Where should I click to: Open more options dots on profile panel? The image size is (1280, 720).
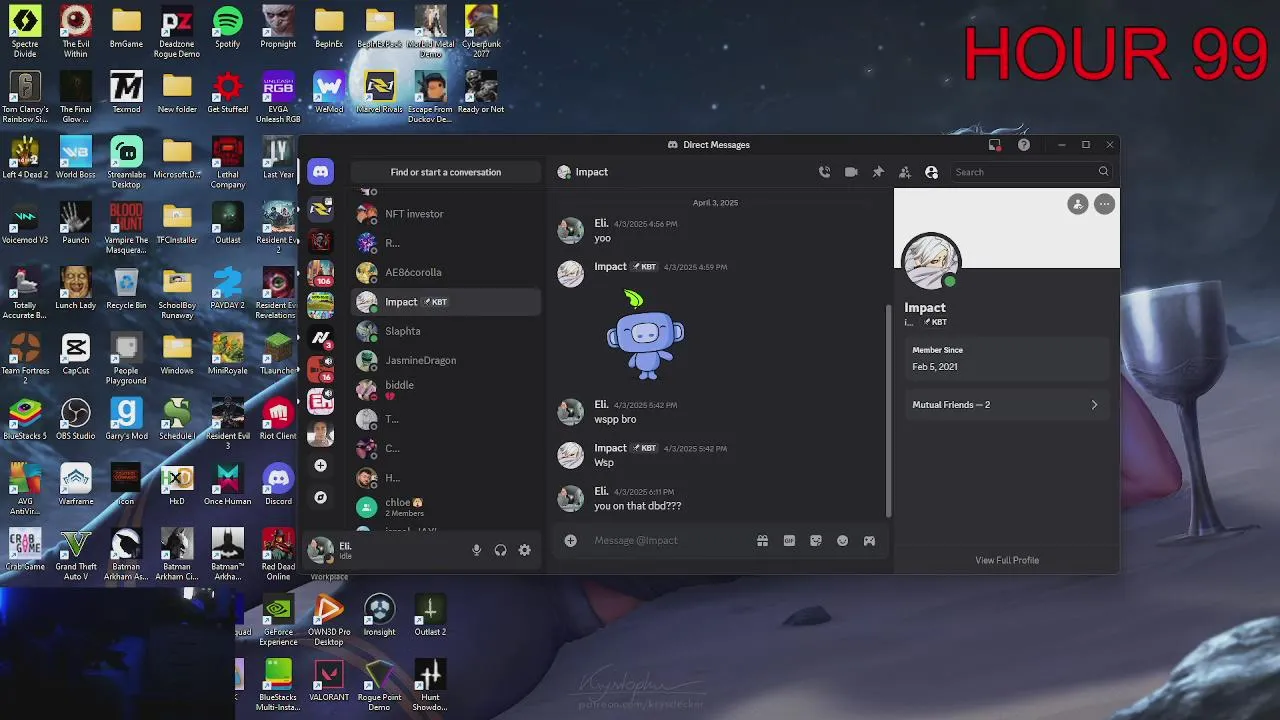pos(1104,204)
